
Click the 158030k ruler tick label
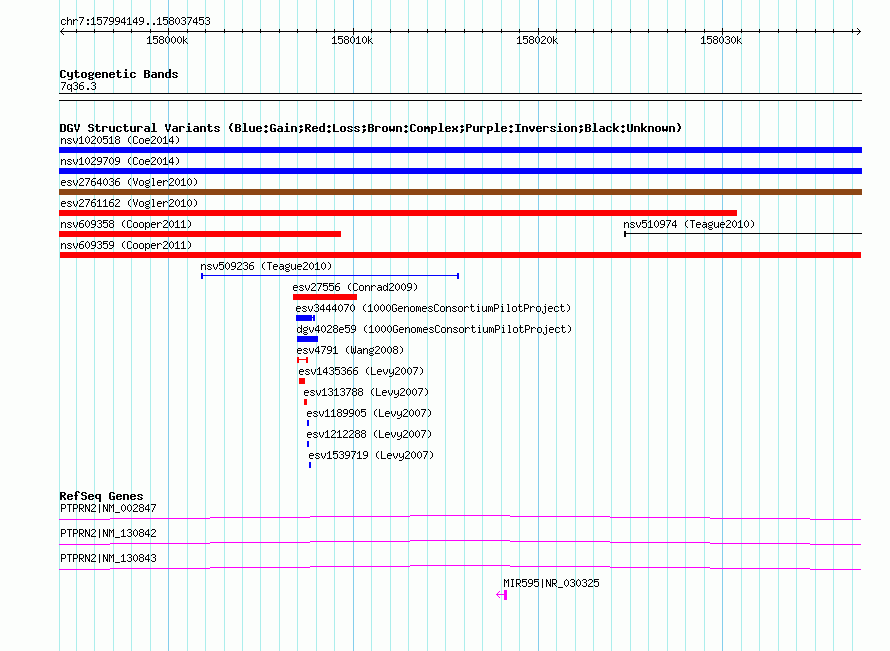click(x=721, y=40)
